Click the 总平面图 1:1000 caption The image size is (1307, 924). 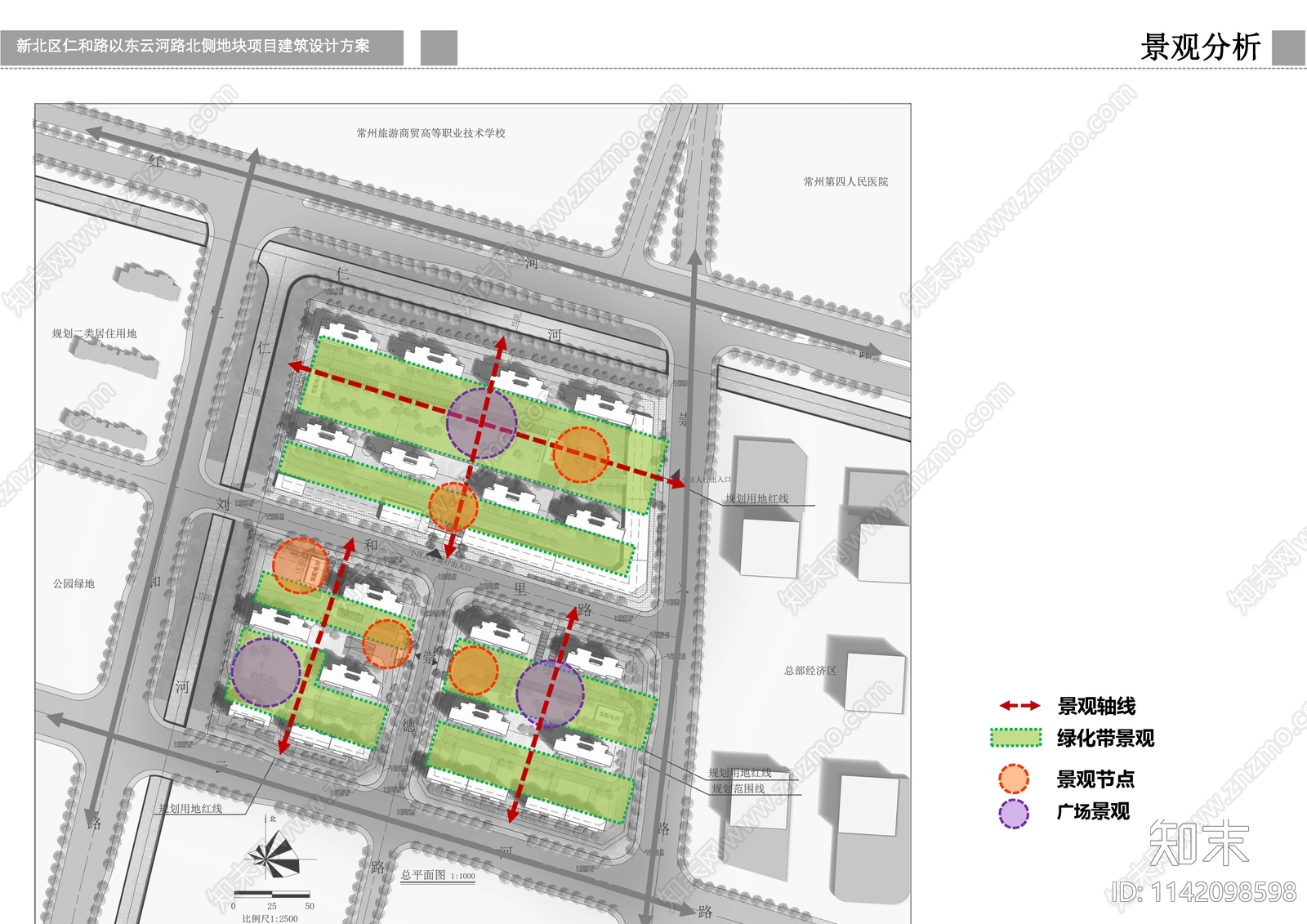click(438, 875)
